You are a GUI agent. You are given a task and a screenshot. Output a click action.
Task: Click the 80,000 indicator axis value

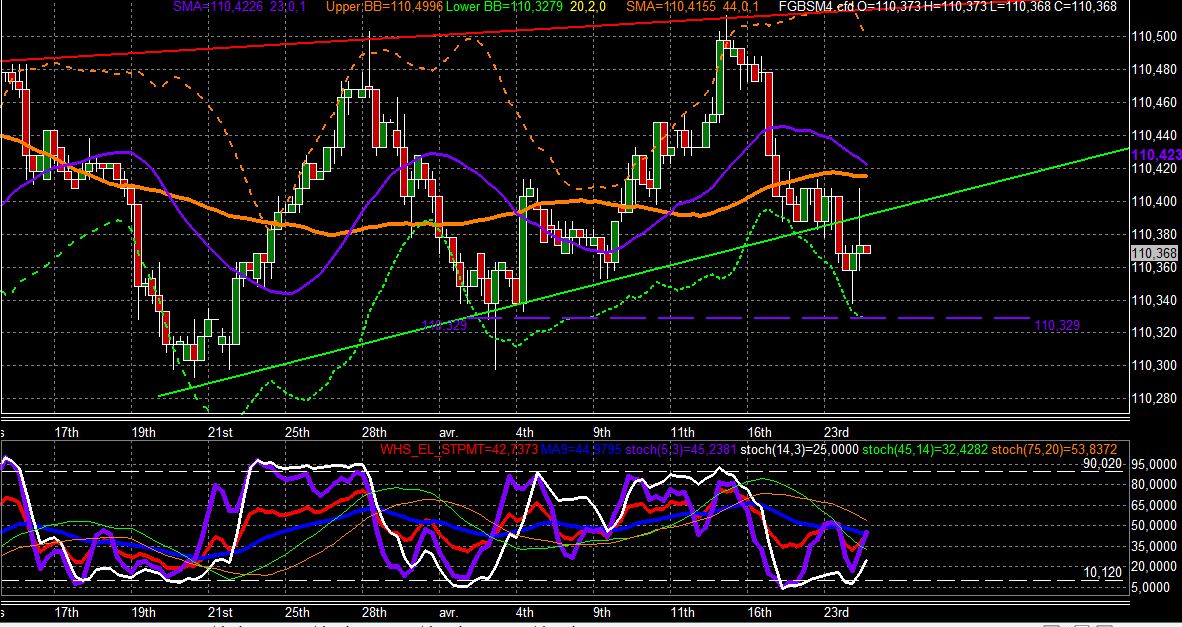pos(1153,485)
